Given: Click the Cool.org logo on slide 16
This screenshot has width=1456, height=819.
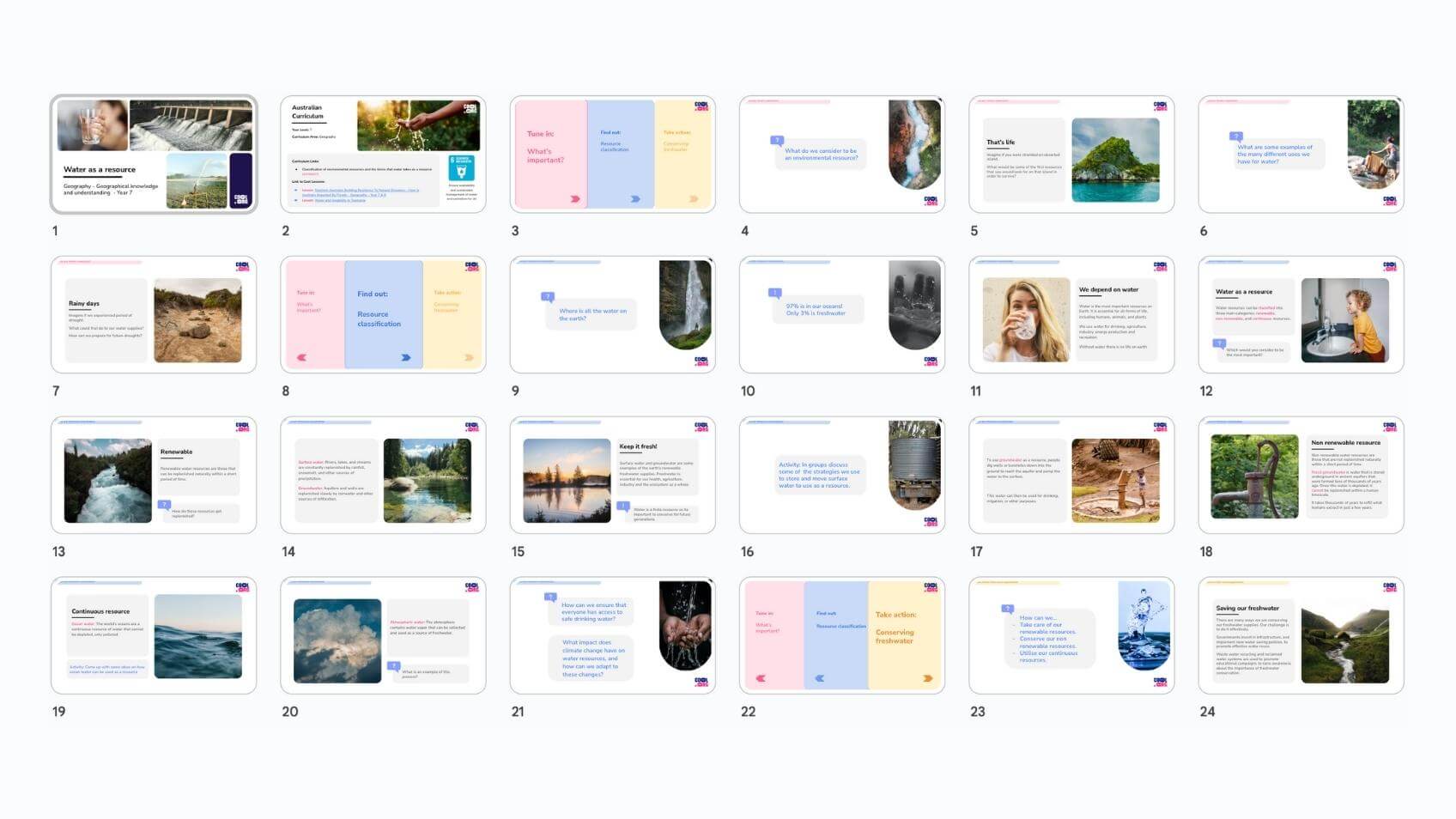Looking at the screenshot, I should [x=931, y=521].
